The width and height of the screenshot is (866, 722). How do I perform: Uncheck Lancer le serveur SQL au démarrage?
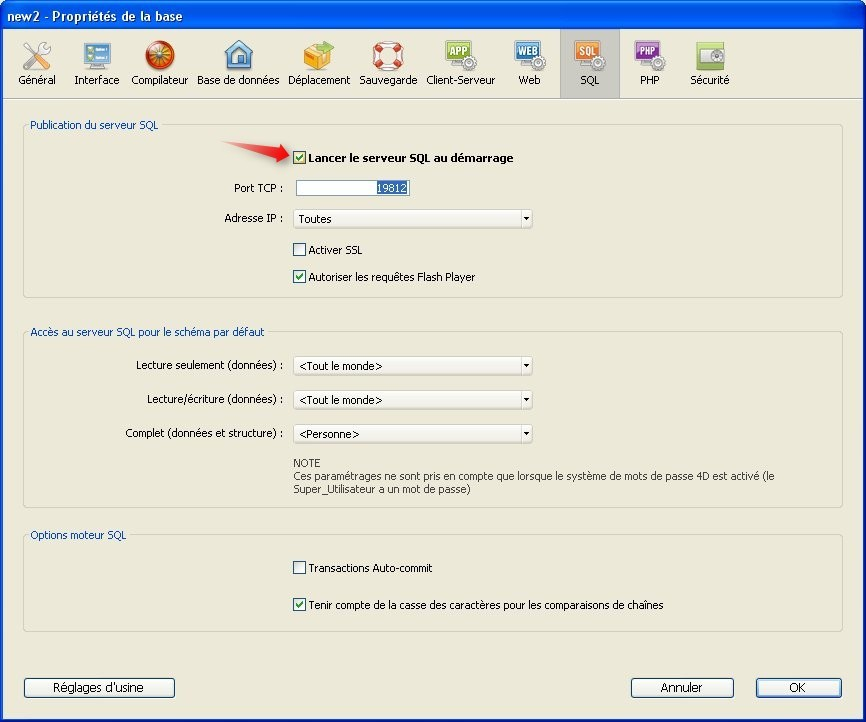click(300, 158)
